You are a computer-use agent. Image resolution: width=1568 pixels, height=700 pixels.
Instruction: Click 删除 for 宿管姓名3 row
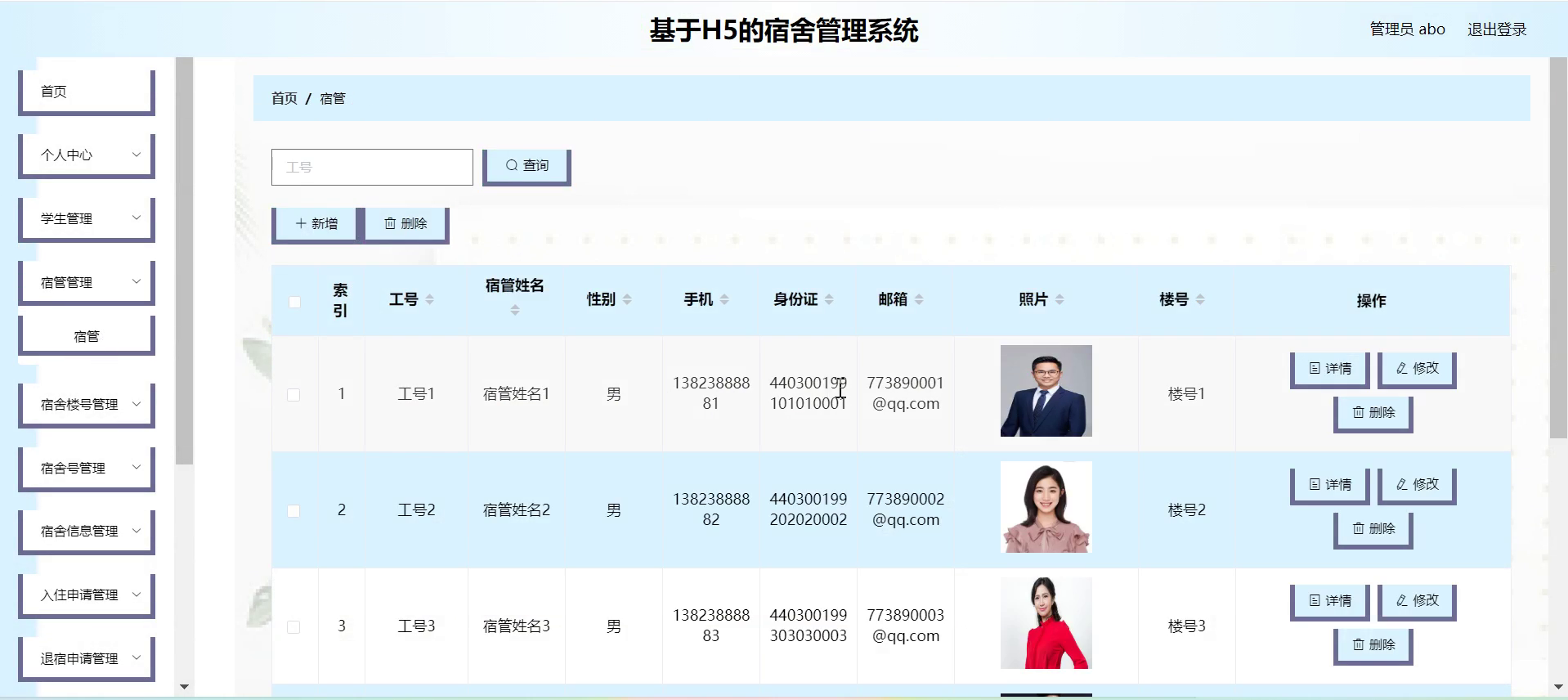click(x=1373, y=645)
